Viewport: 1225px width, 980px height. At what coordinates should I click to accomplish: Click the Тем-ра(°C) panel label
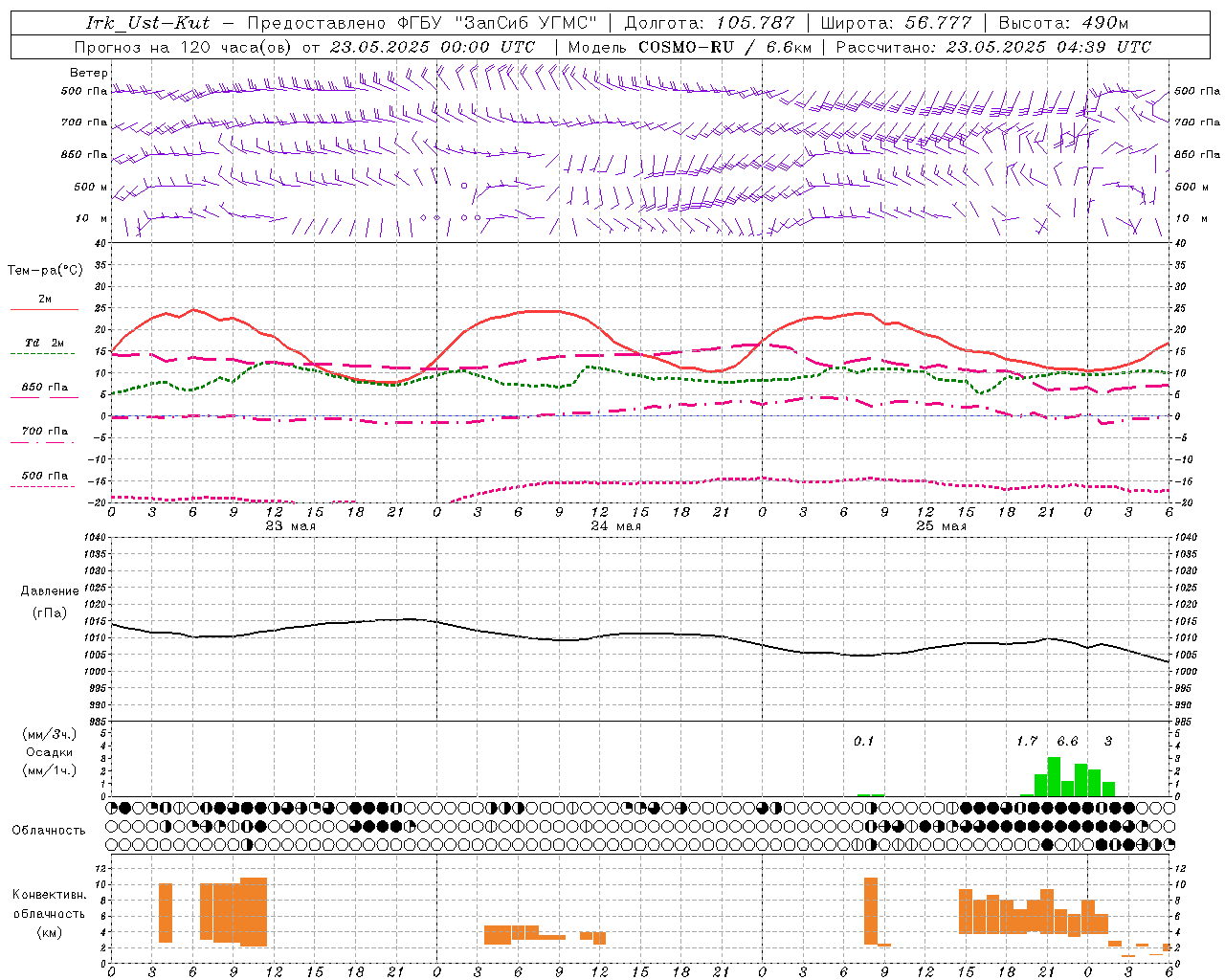click(45, 271)
